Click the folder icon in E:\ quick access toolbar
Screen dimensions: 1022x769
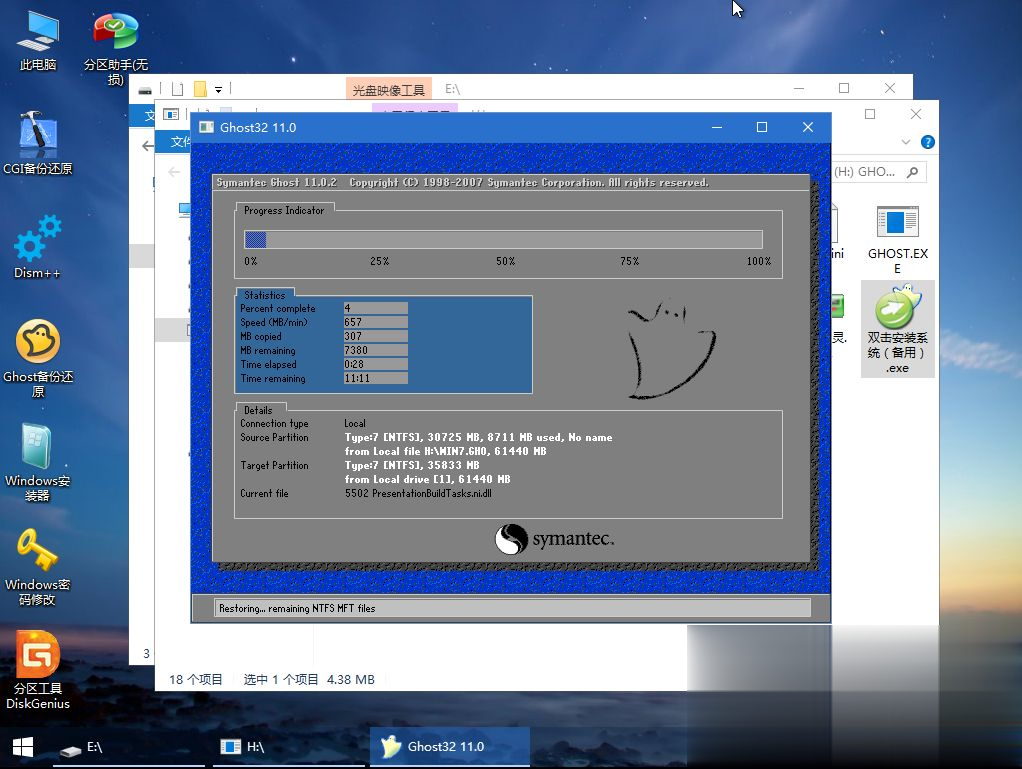pyautogui.click(x=200, y=89)
